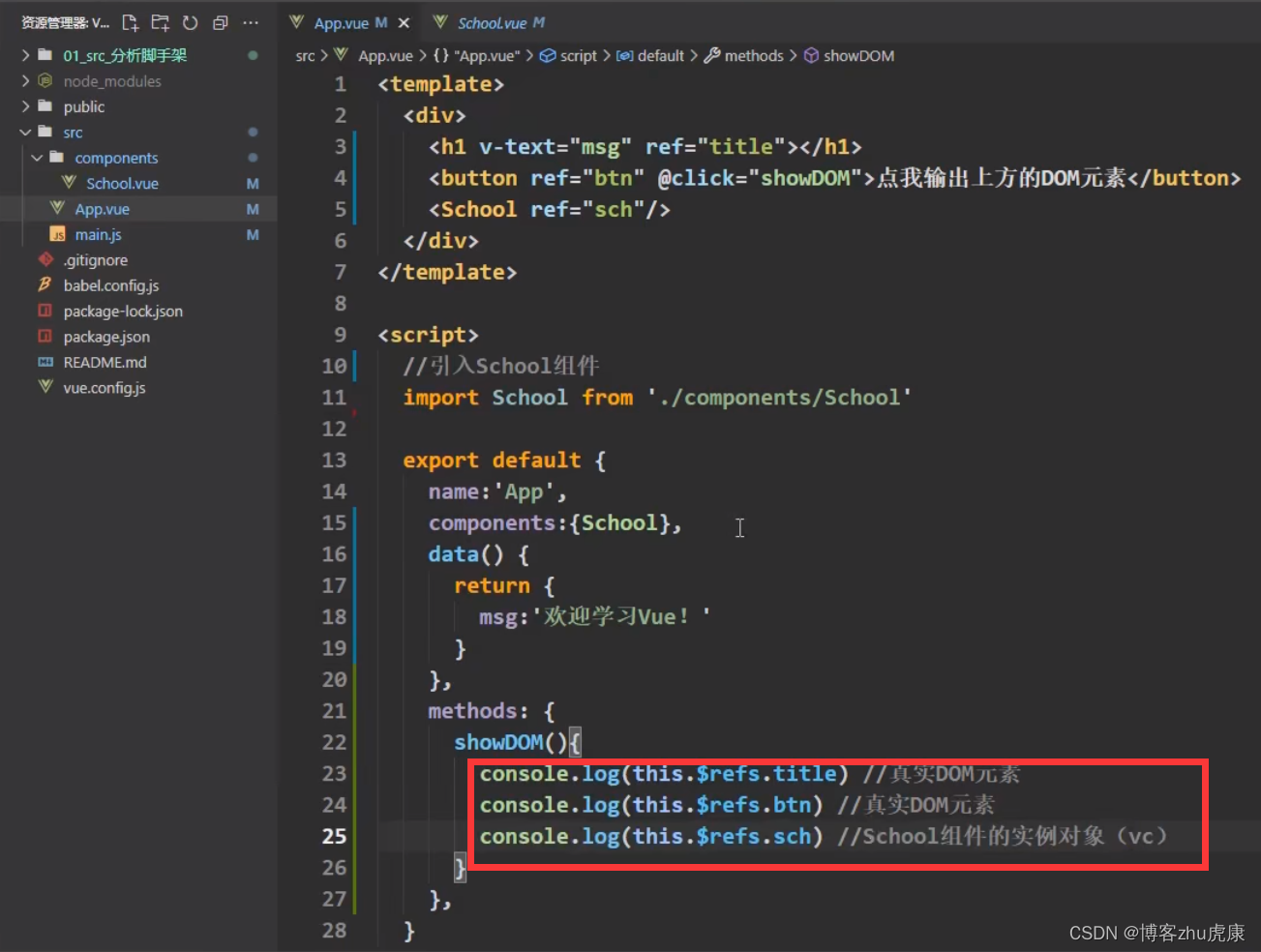
Task: Click the comment //引入School组件
Action: 501,366
